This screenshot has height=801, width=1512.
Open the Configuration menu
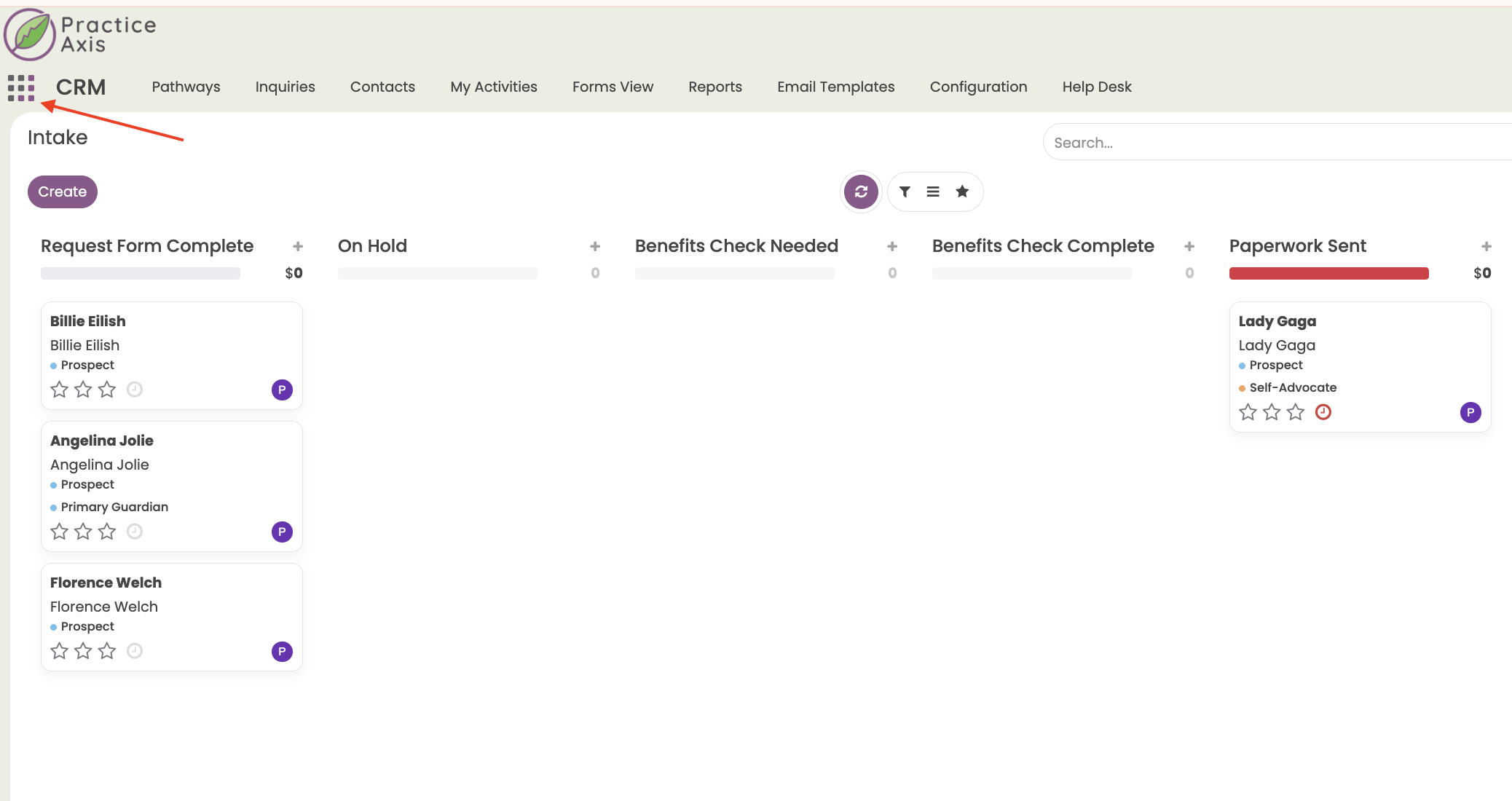click(978, 87)
